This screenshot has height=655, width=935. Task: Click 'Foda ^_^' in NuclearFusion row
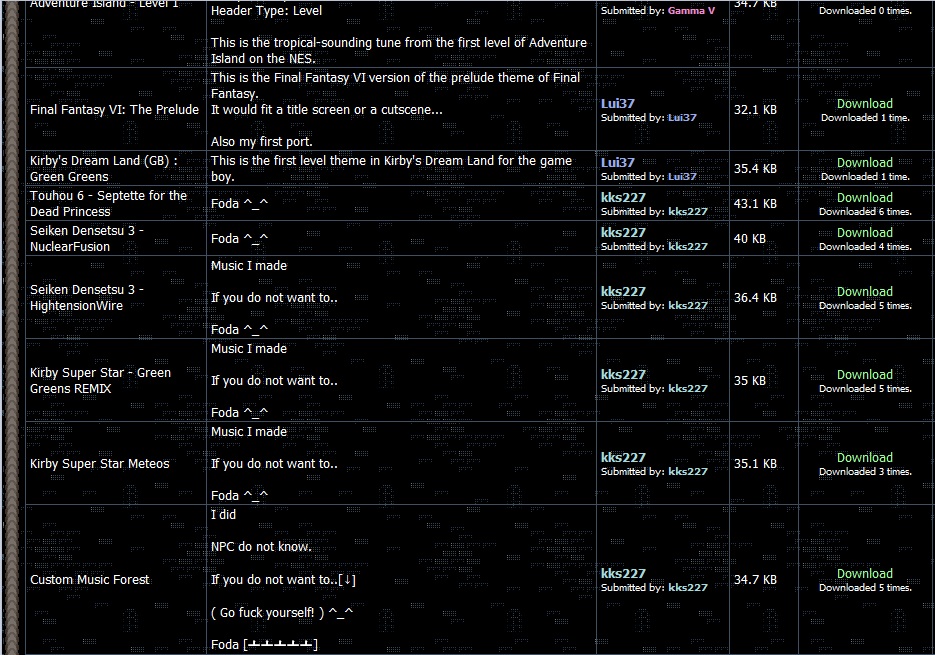coord(239,239)
